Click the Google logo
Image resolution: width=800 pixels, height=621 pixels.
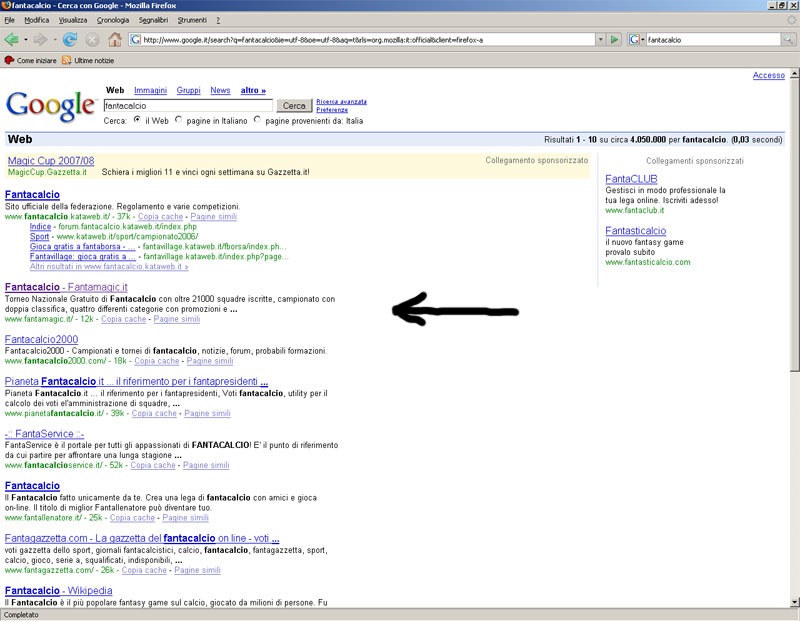point(50,106)
